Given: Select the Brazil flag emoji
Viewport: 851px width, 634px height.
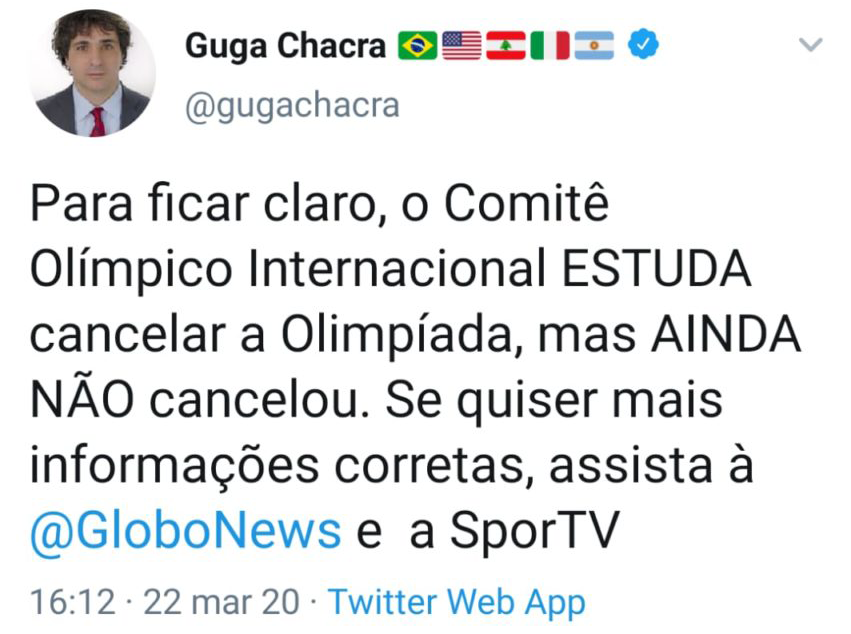Looking at the screenshot, I should [418, 43].
